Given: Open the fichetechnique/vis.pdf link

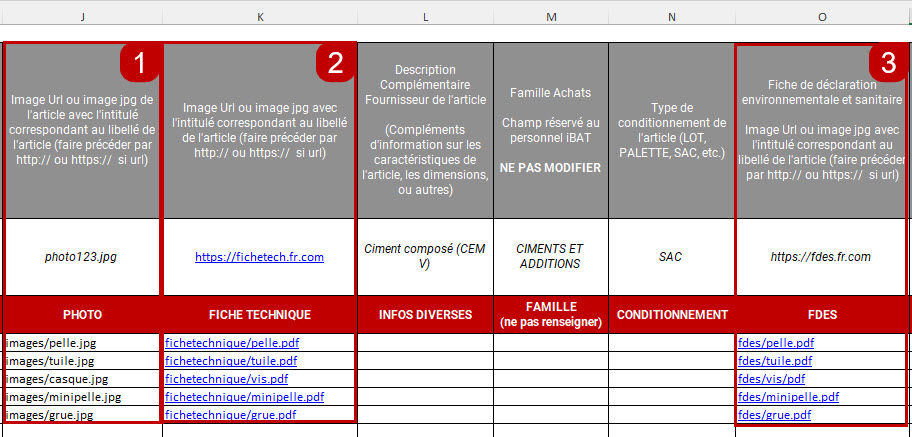Looking at the screenshot, I should pyautogui.click(x=226, y=379).
